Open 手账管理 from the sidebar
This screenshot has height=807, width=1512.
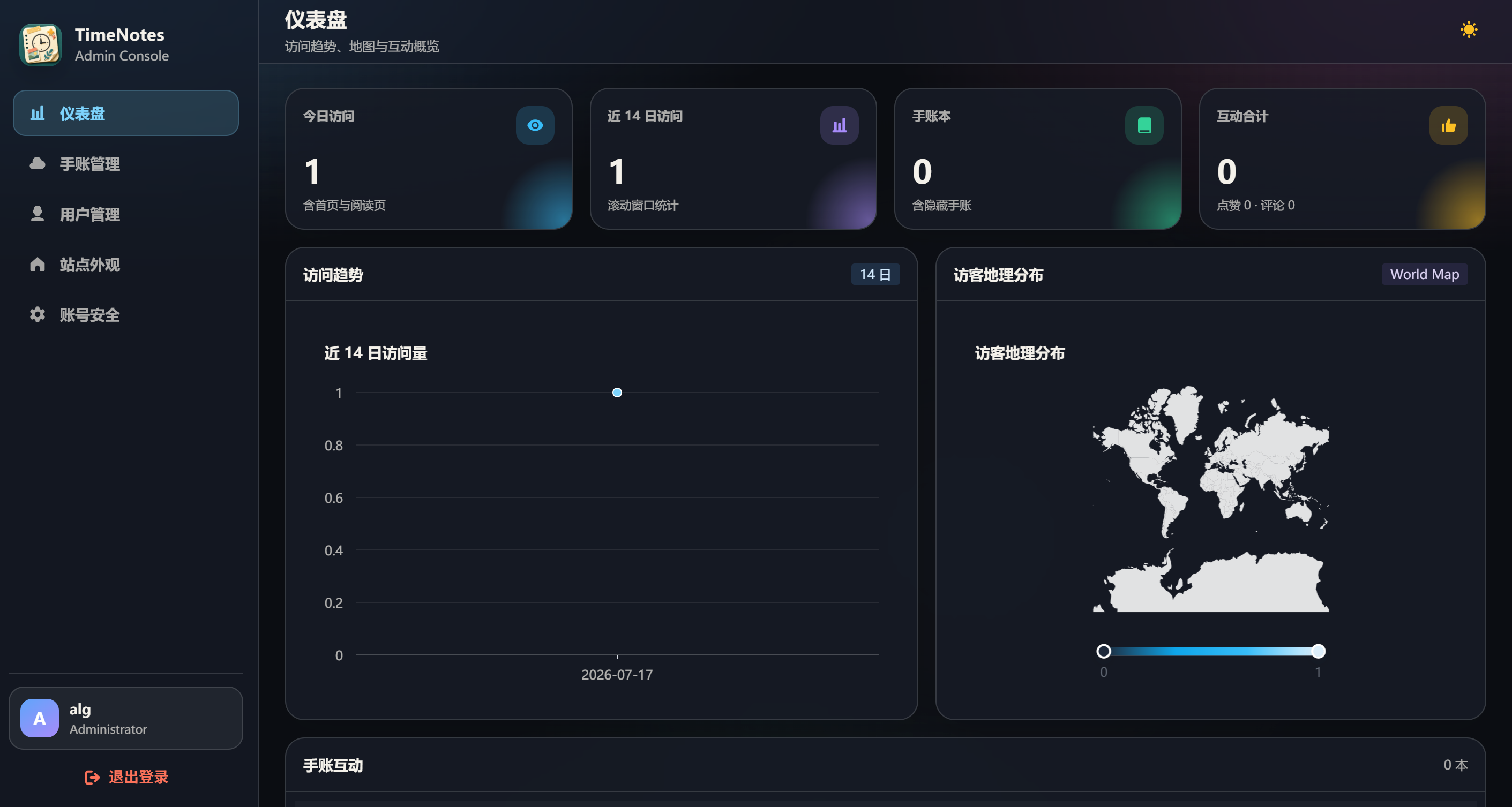(125, 164)
